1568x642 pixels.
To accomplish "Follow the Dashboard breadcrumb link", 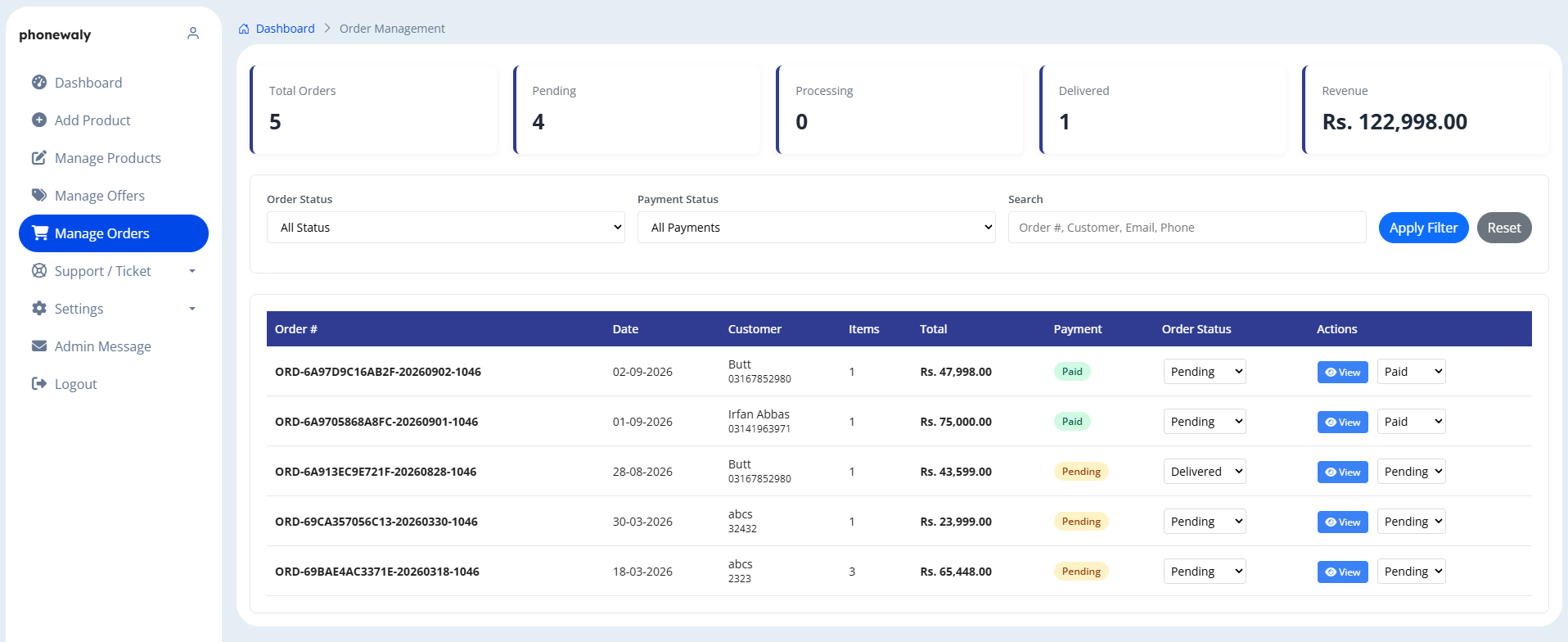I will [285, 29].
